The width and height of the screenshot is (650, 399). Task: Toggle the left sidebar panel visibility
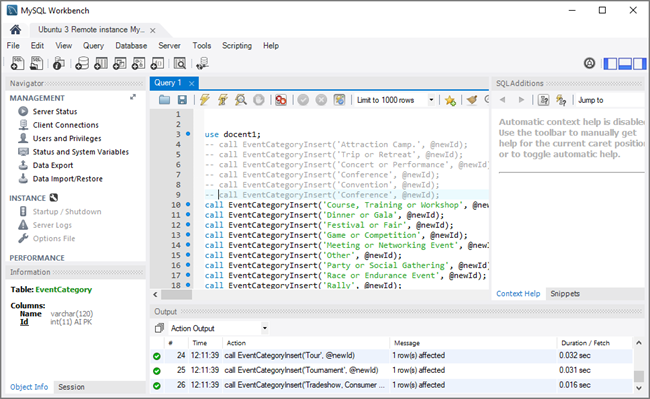[610, 63]
